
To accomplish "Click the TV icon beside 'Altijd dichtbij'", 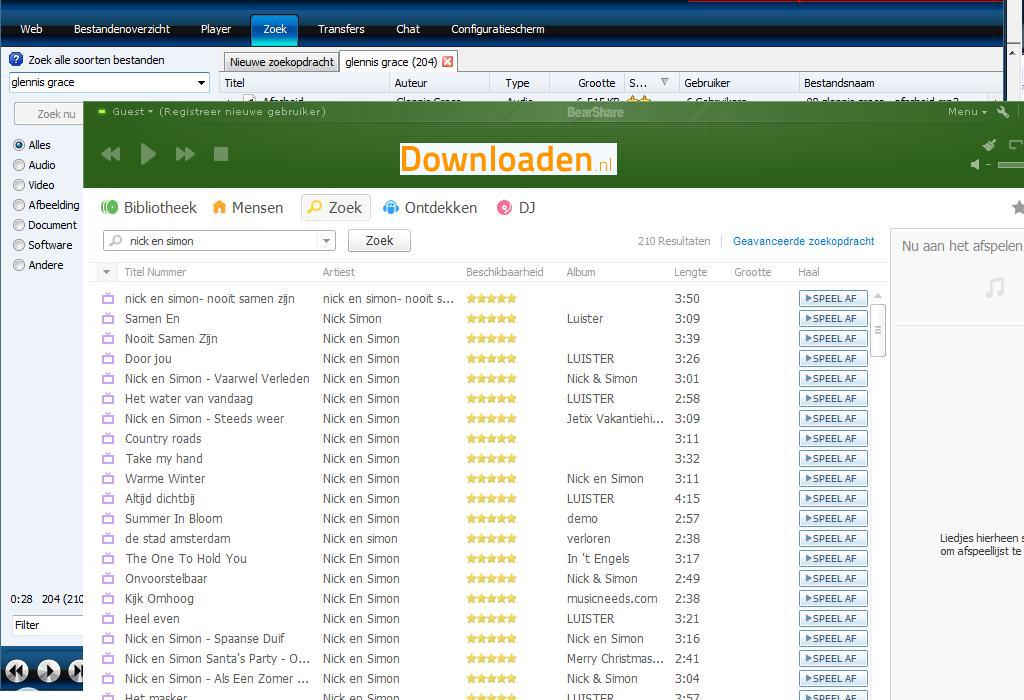I will [108, 499].
